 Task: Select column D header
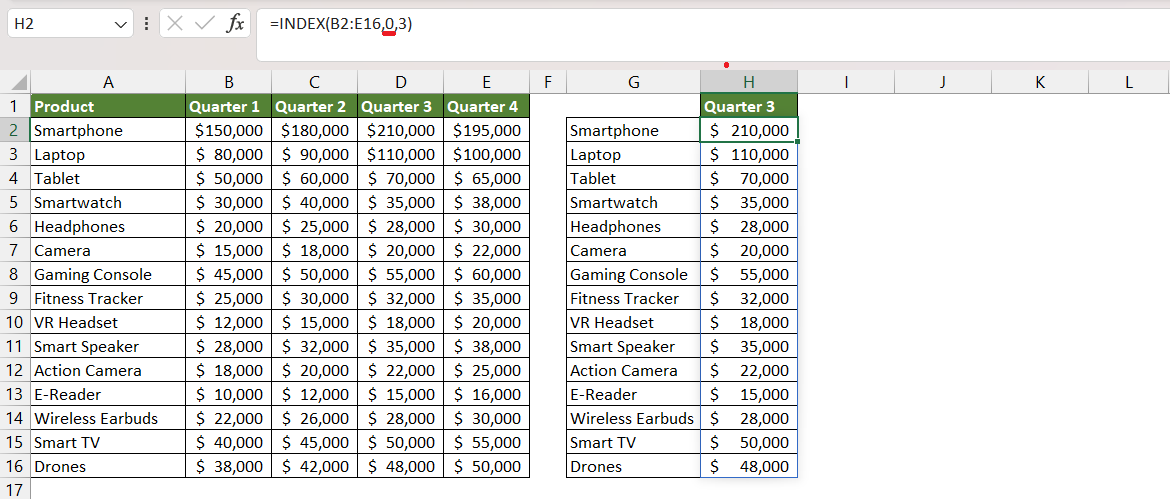click(x=401, y=82)
